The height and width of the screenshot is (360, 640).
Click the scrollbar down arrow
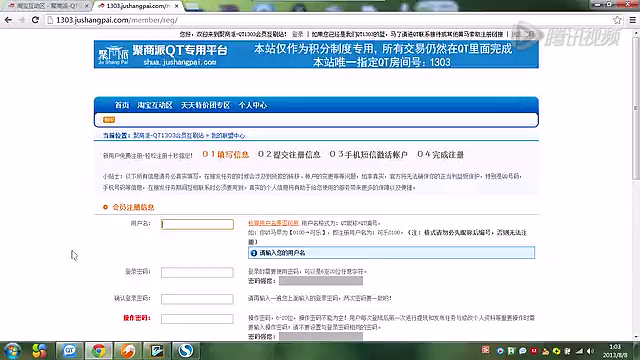coord(636,337)
